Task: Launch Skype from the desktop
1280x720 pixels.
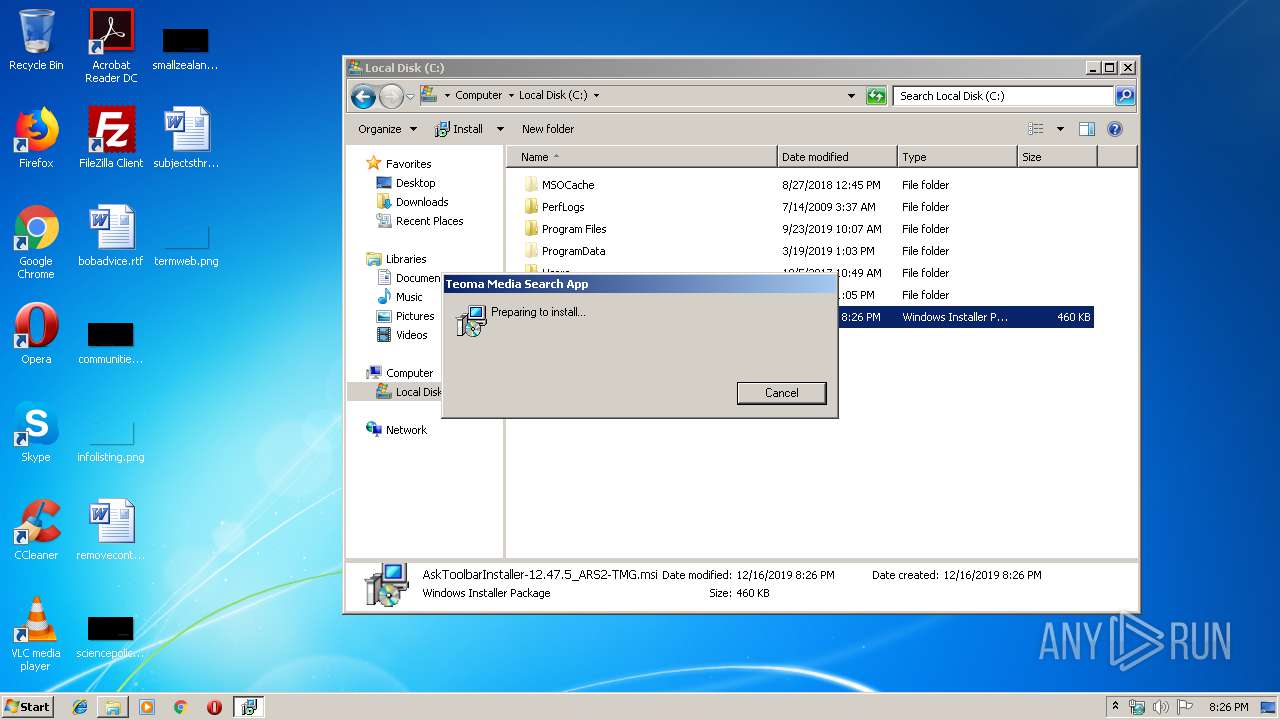Action: click(x=36, y=432)
